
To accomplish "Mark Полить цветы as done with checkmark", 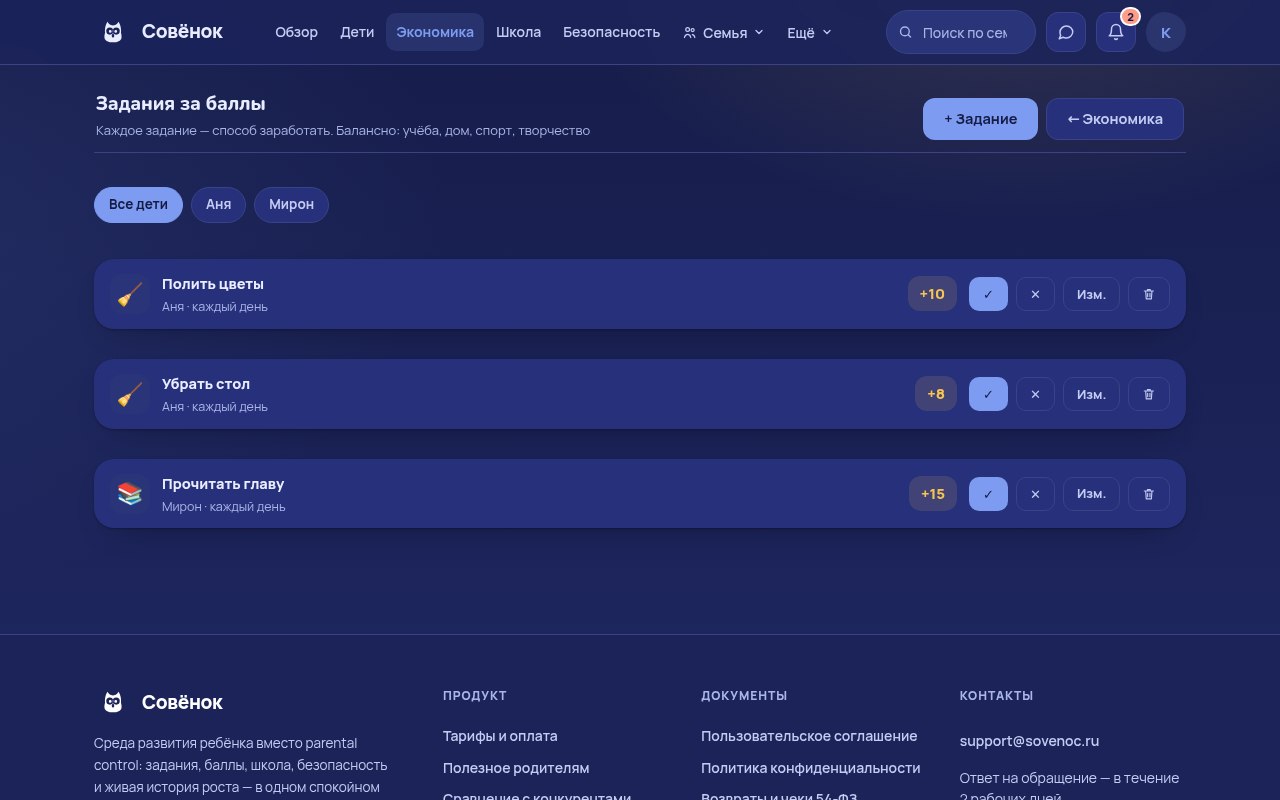I will pos(988,294).
